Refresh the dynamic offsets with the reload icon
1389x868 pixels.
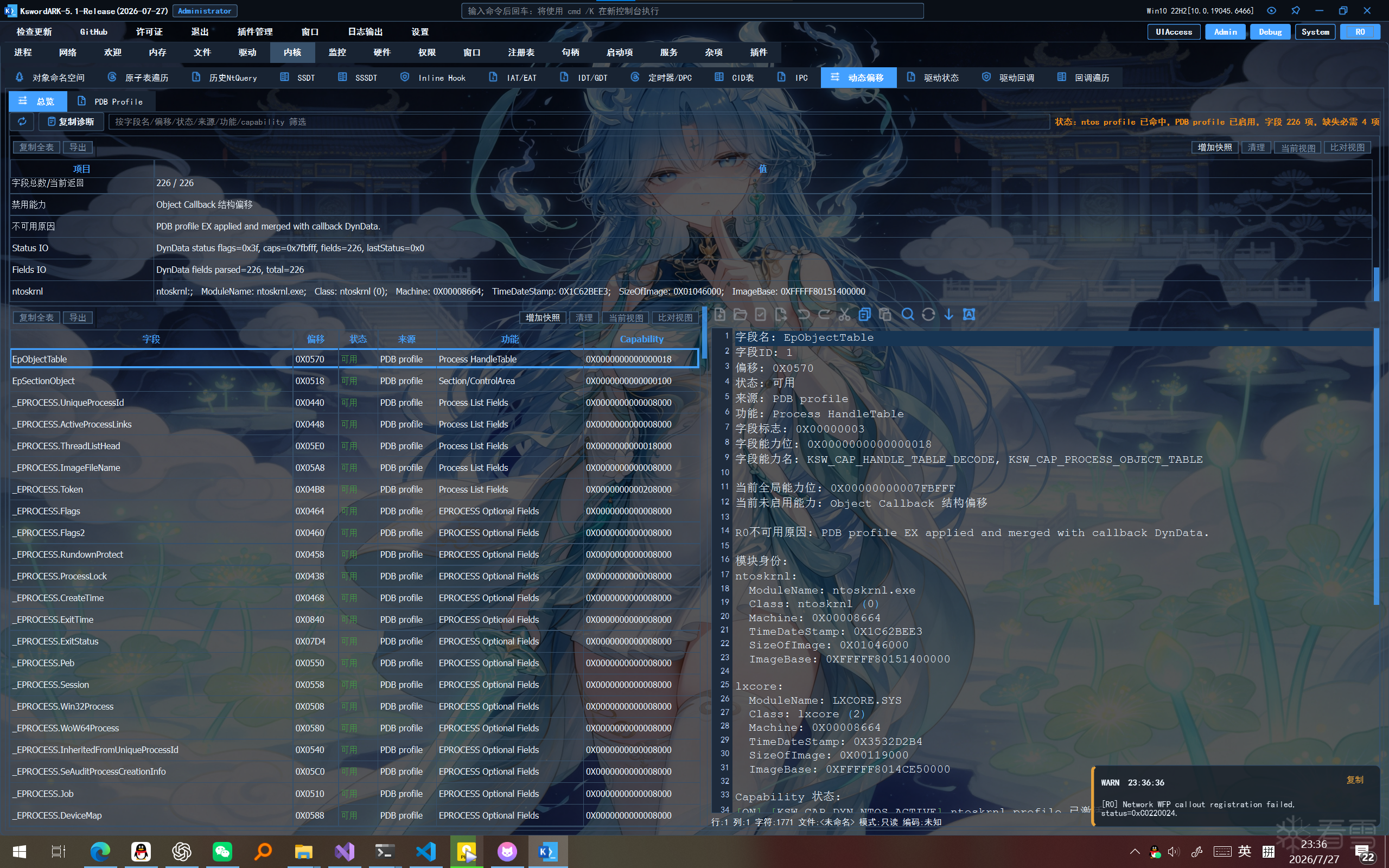point(22,122)
